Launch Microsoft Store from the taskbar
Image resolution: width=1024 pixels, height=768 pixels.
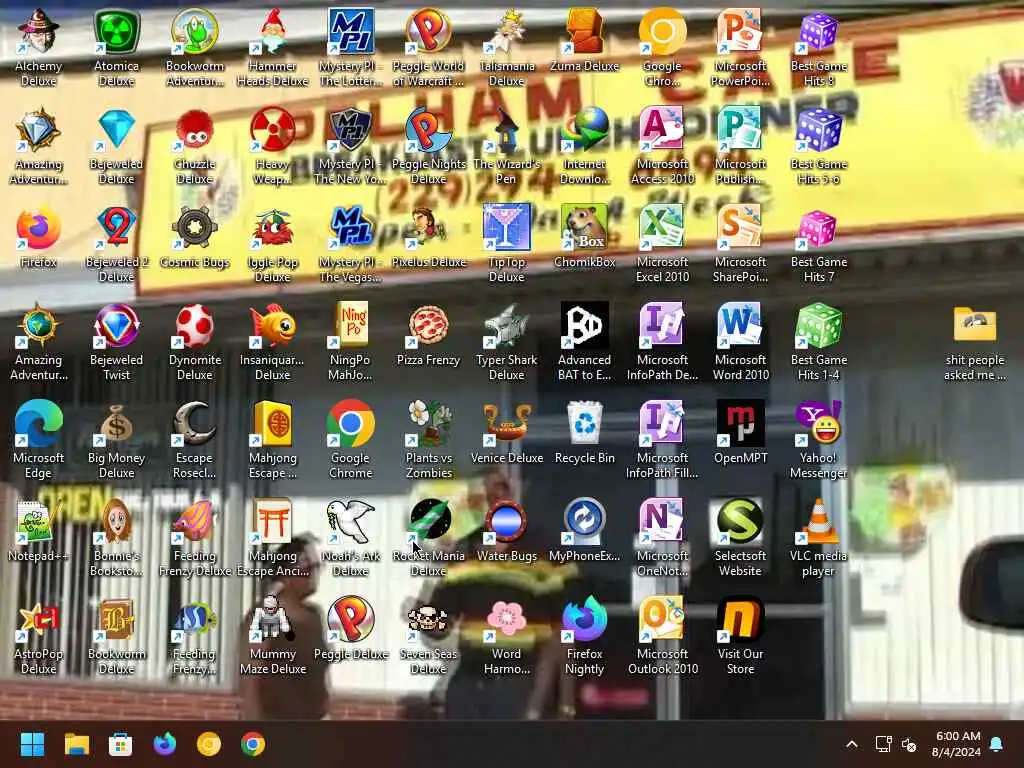tap(120, 744)
